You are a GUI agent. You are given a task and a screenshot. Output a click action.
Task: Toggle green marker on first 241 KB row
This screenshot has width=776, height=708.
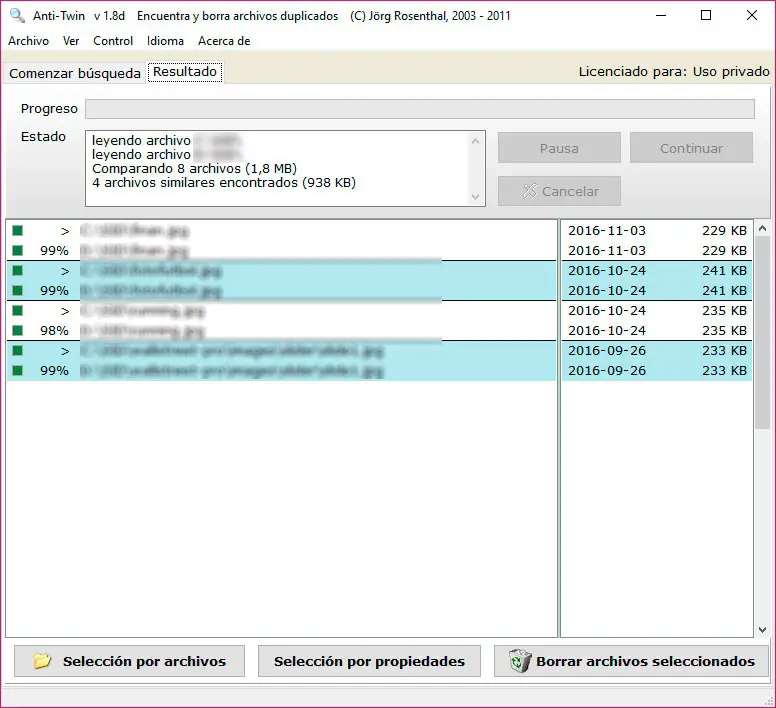(x=18, y=271)
